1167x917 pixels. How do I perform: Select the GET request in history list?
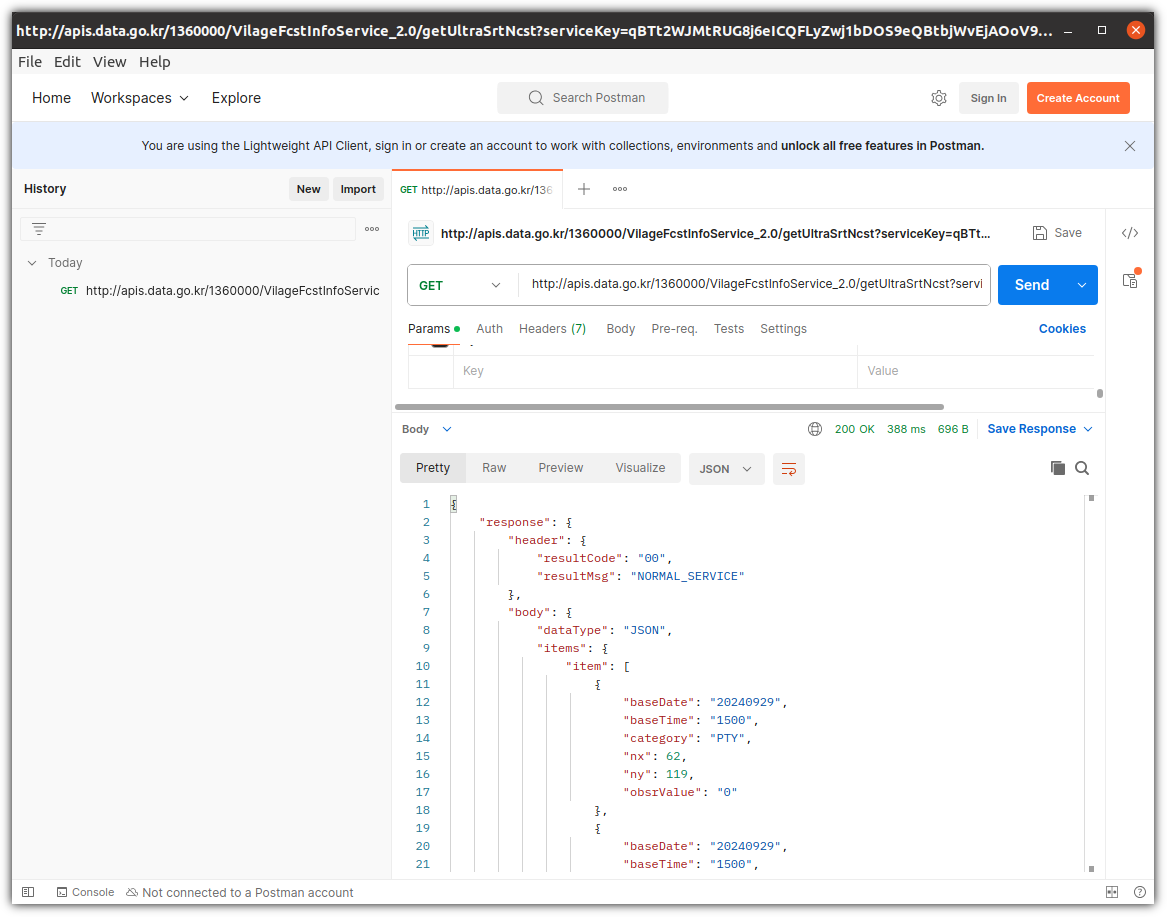[220, 291]
